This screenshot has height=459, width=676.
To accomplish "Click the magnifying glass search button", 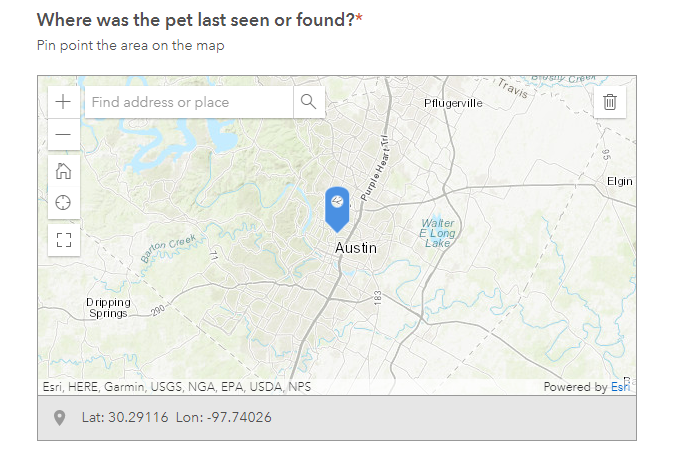I will click(309, 102).
